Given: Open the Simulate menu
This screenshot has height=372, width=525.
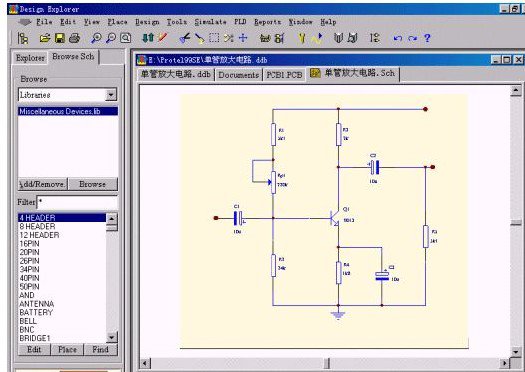Looking at the screenshot, I should 211,22.
